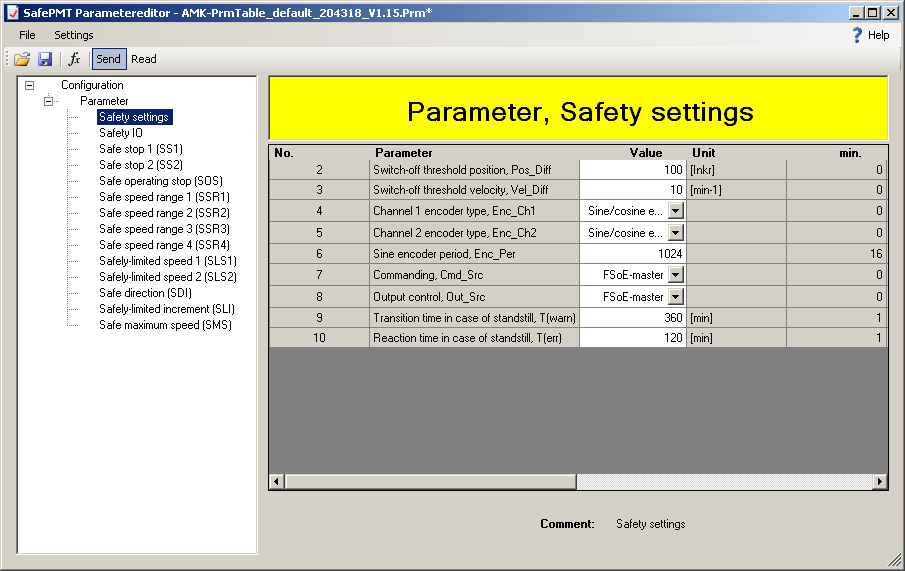905x571 pixels.
Task: Edit Vel_Diff value field 10
Action: click(633, 190)
